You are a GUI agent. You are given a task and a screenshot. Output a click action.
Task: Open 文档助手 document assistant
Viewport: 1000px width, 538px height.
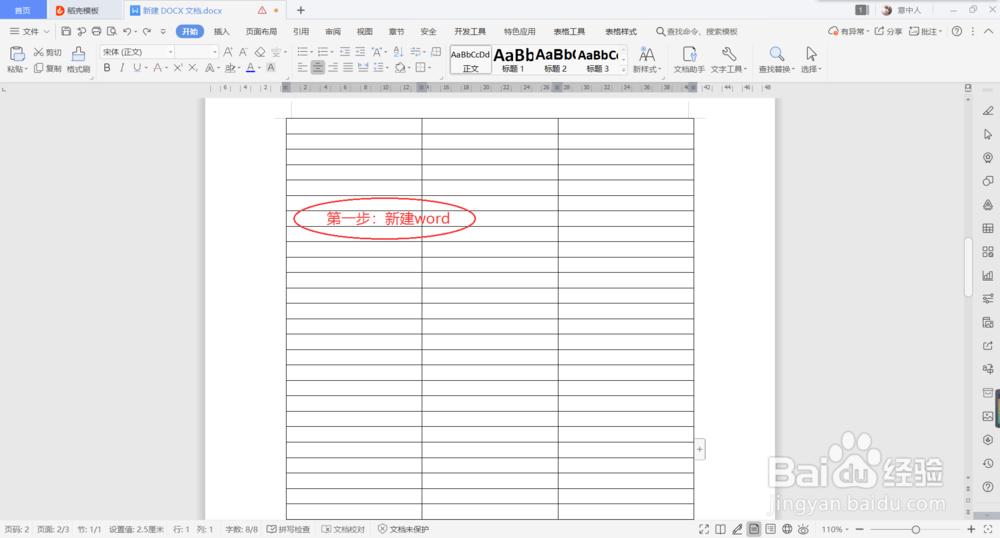click(689, 60)
